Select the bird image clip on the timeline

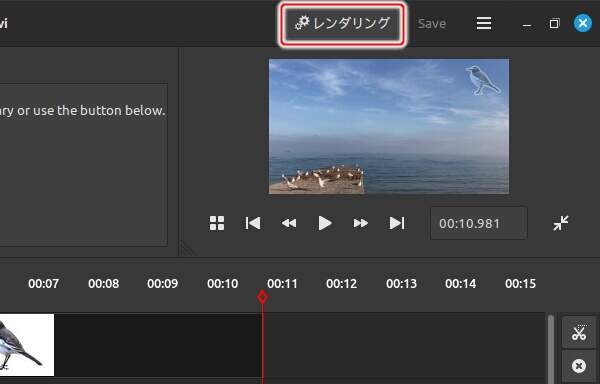pos(27,345)
